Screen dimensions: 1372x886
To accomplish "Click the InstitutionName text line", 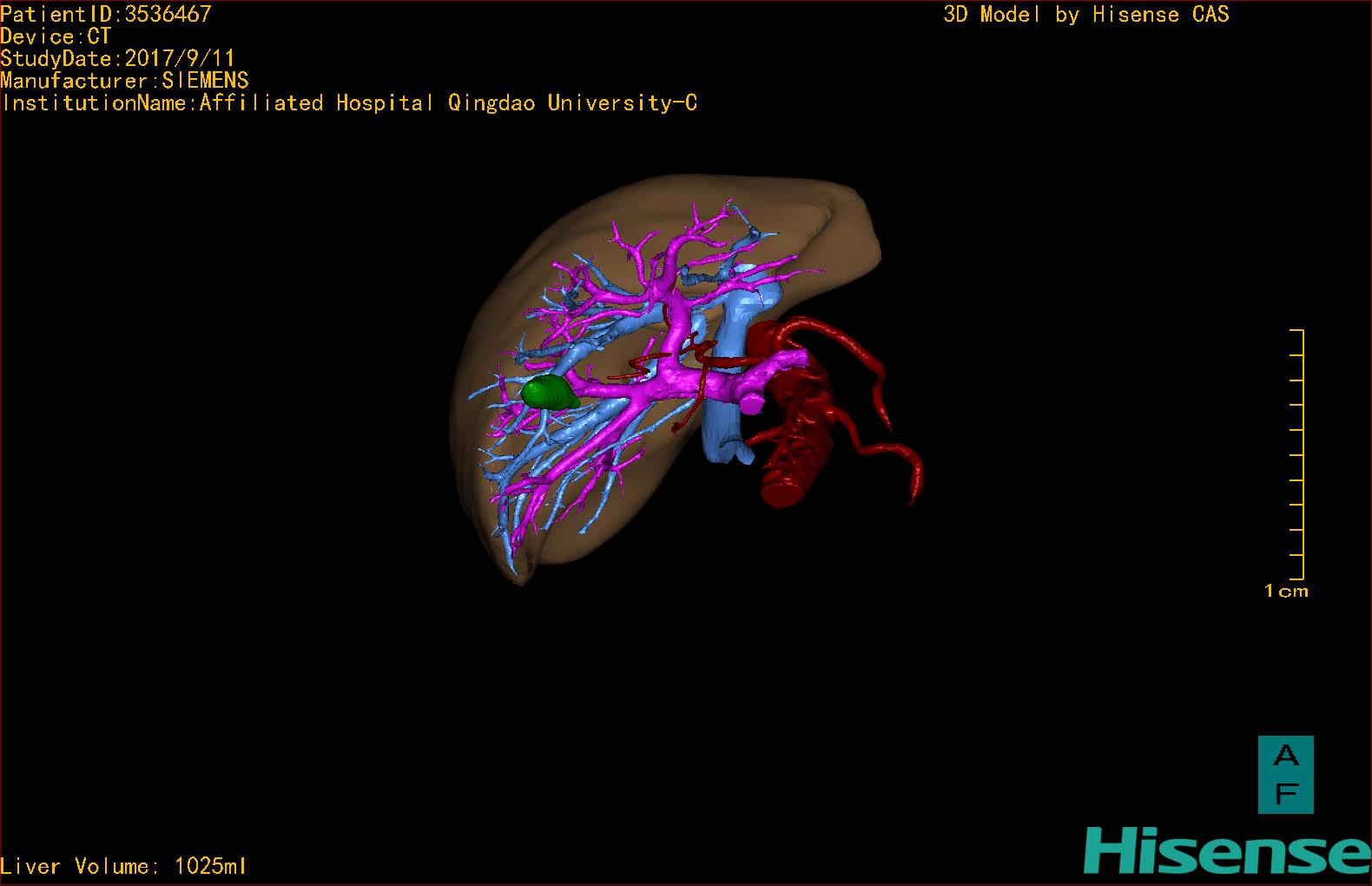I will click(x=349, y=103).
